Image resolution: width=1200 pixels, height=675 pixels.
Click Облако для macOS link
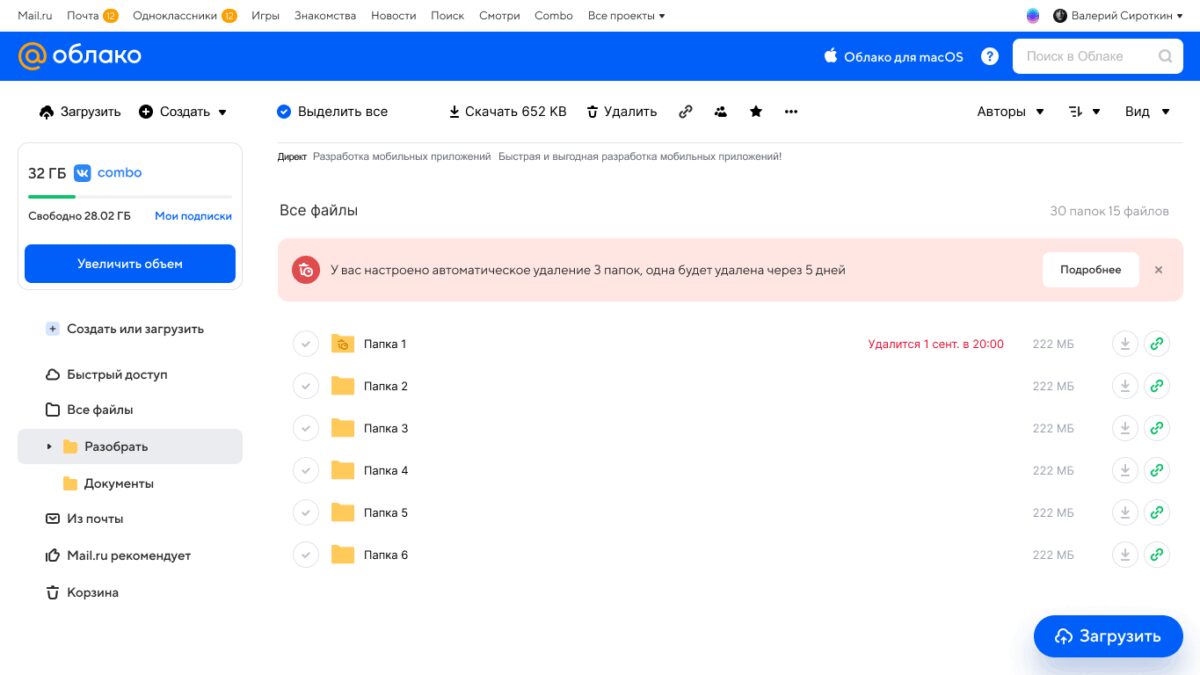tap(893, 57)
